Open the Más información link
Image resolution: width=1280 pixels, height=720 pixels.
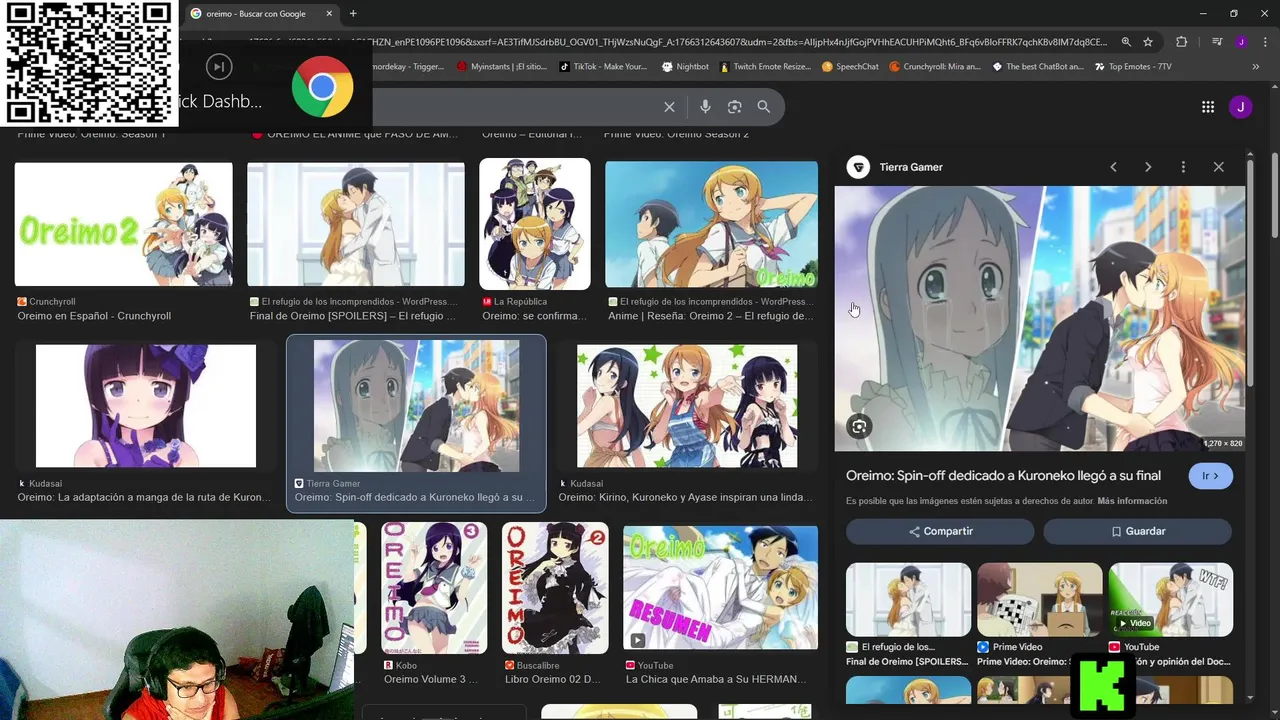tap(1132, 501)
